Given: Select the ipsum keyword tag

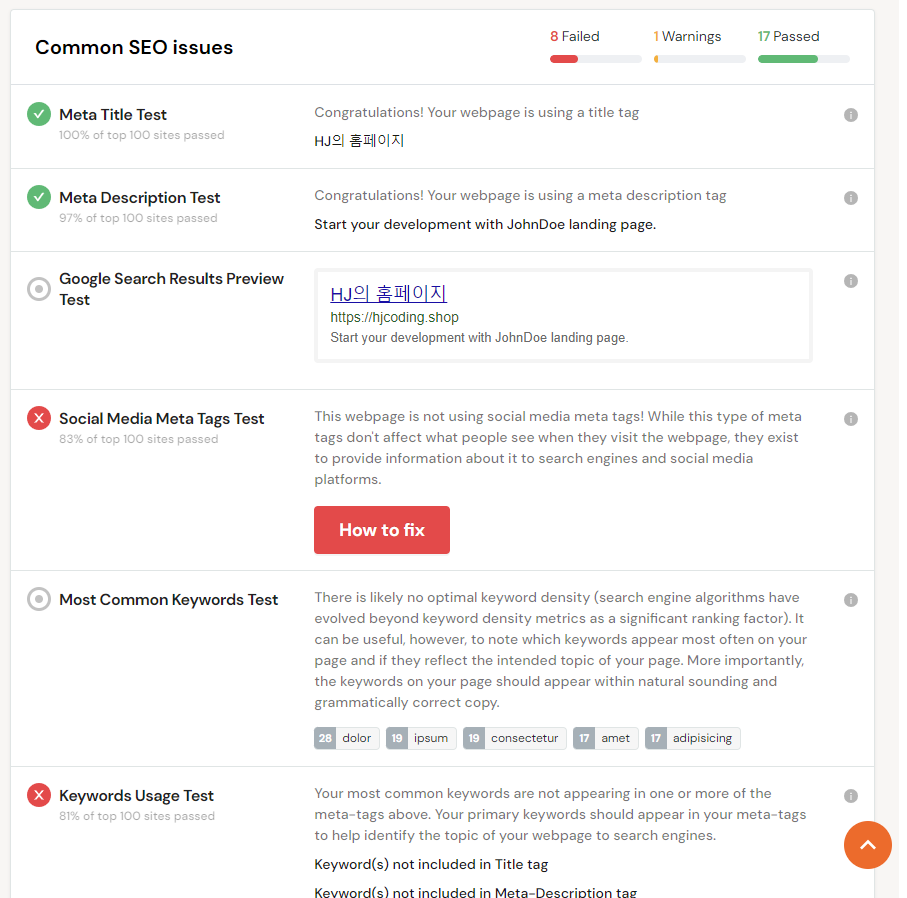Looking at the screenshot, I should click(421, 738).
